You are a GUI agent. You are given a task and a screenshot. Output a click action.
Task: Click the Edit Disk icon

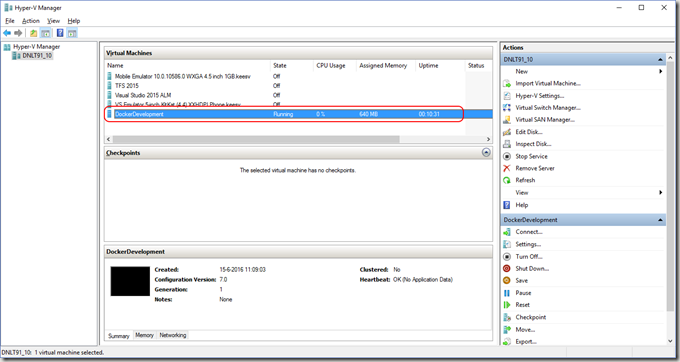pos(507,132)
